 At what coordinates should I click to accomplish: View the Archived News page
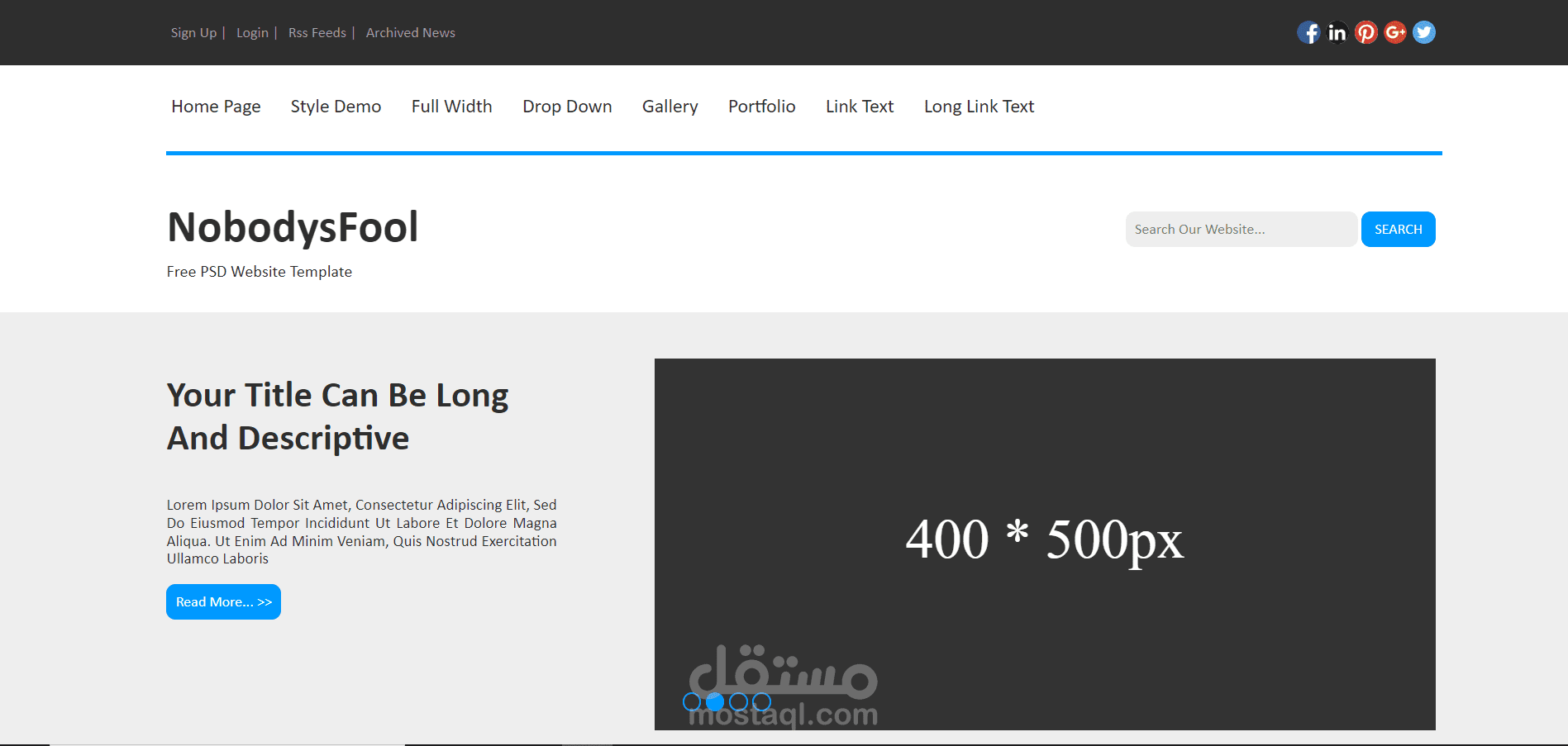coord(410,32)
